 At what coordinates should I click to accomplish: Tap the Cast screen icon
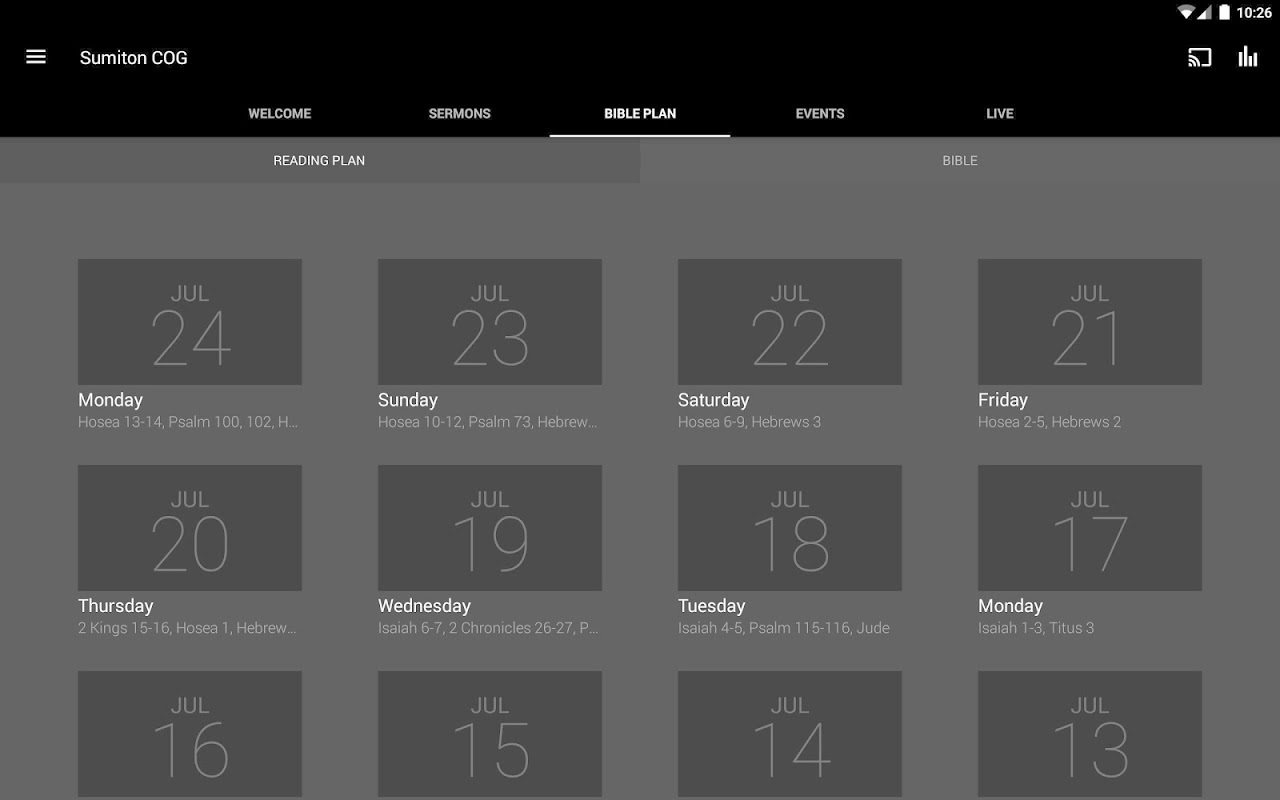1199,57
